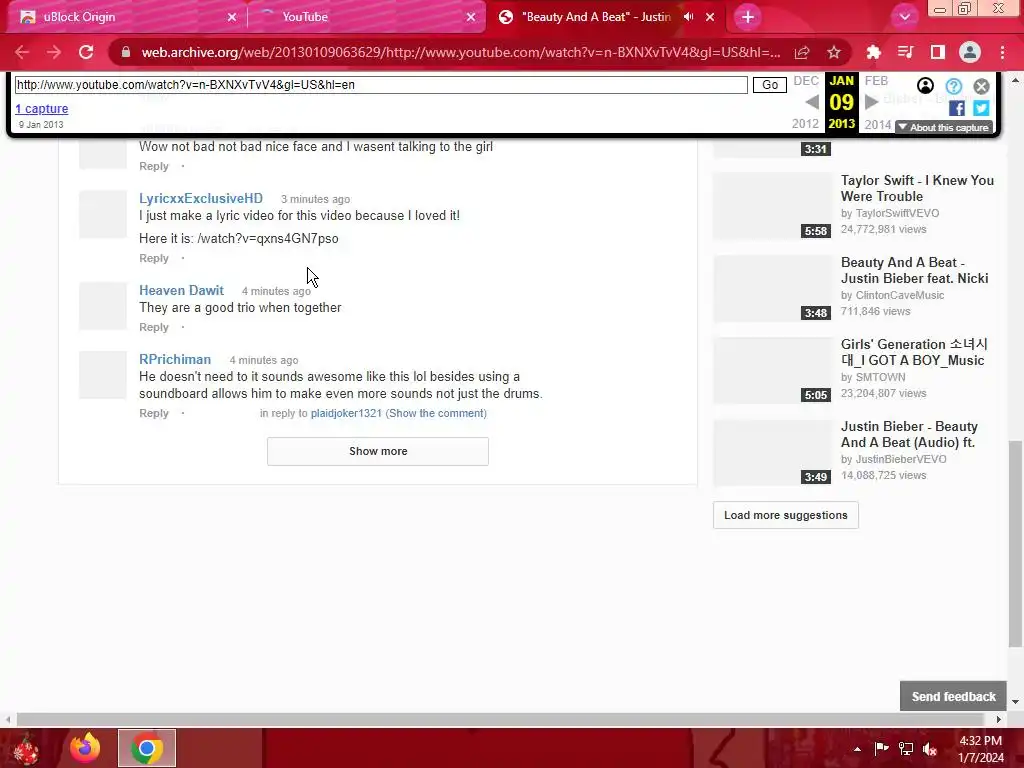Bookmark this page with star icon
The width and height of the screenshot is (1024, 768).
point(834,52)
